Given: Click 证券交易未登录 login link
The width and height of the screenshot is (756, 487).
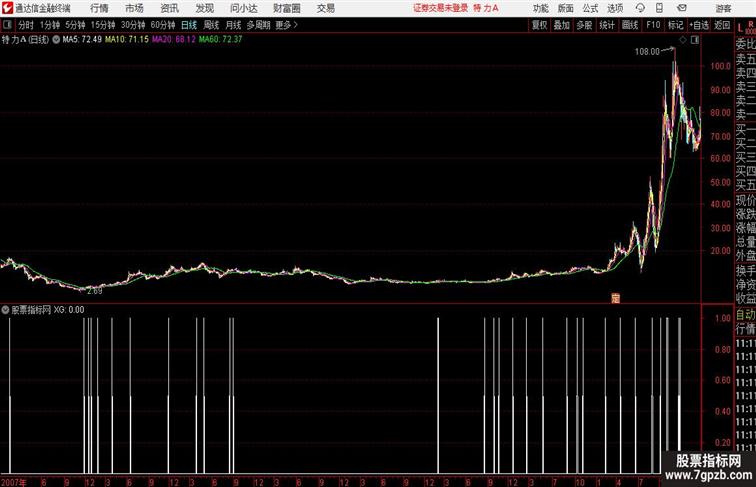Looking at the screenshot, I should [x=440, y=8].
